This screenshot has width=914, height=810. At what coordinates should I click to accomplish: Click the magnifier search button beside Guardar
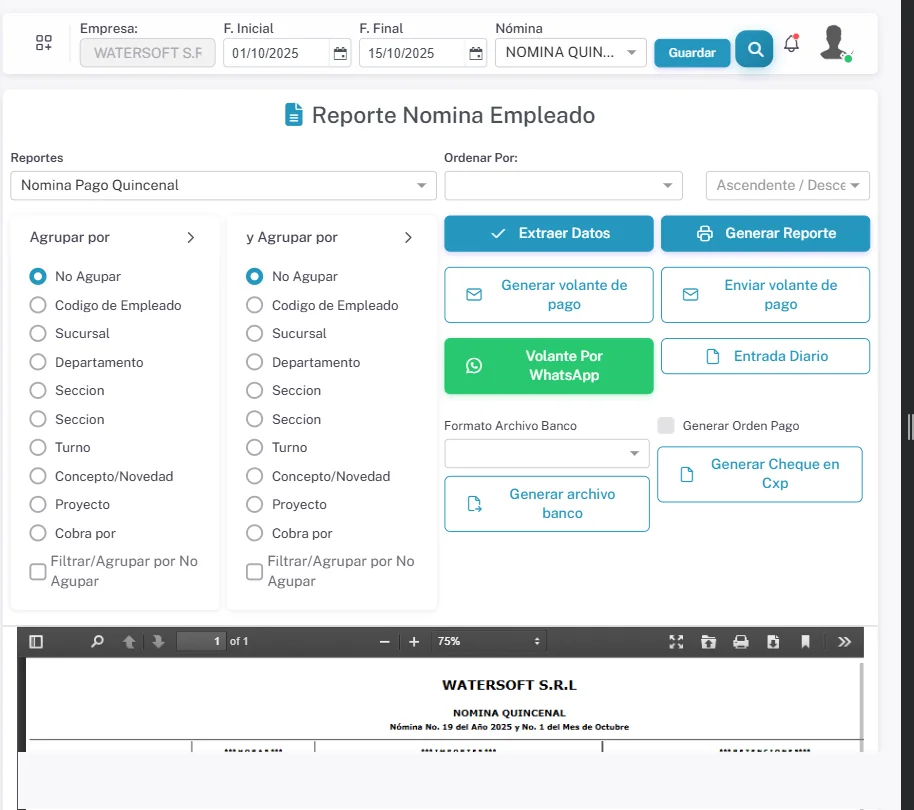tap(754, 49)
